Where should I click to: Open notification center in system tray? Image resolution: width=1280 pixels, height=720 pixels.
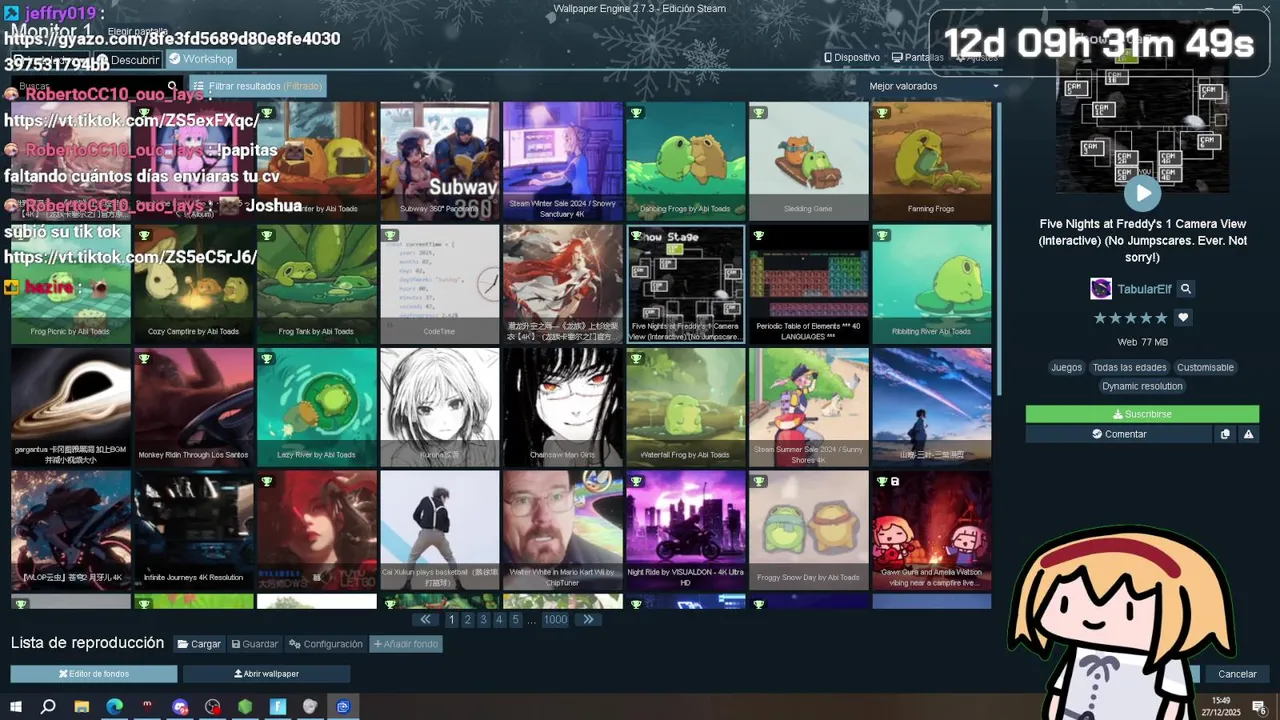point(1259,707)
